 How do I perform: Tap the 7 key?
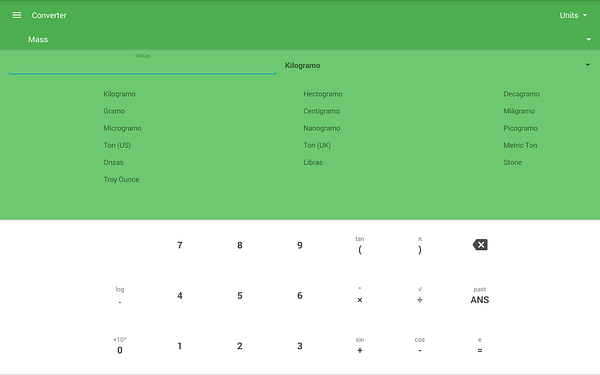point(179,245)
